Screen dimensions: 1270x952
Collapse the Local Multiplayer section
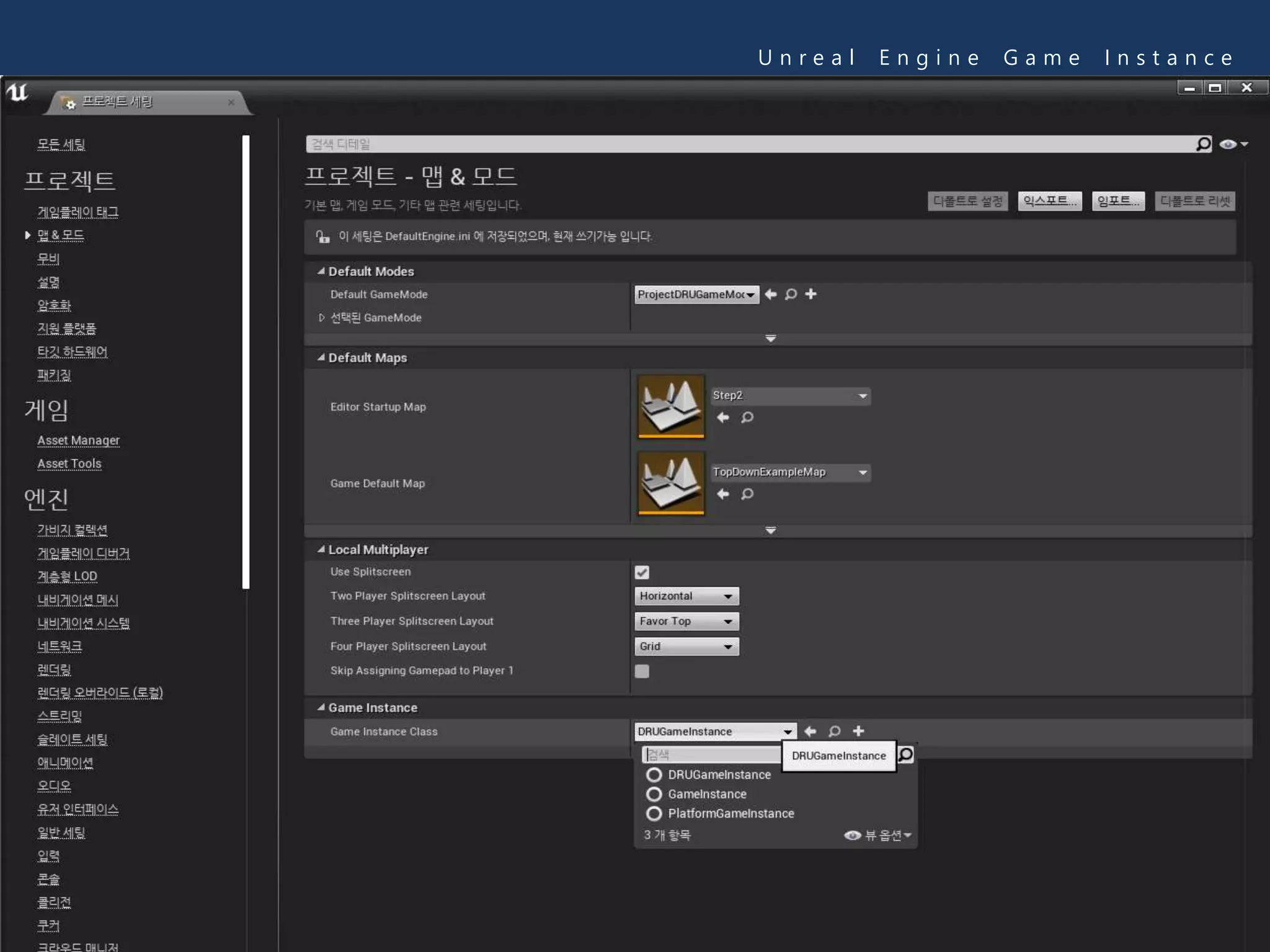coord(321,550)
